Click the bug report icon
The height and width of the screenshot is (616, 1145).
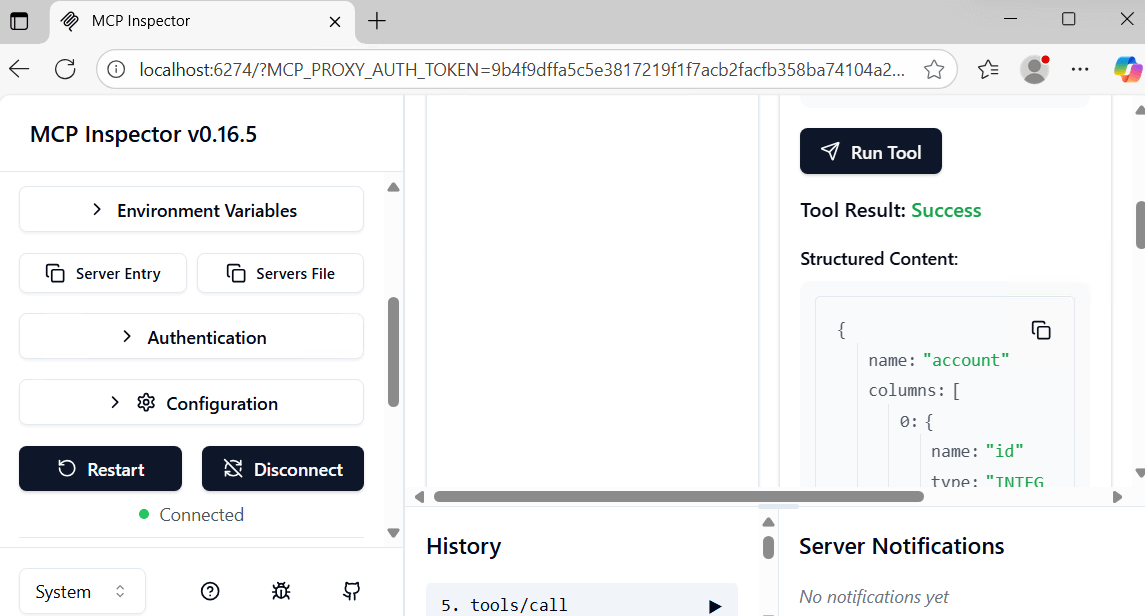click(x=281, y=591)
